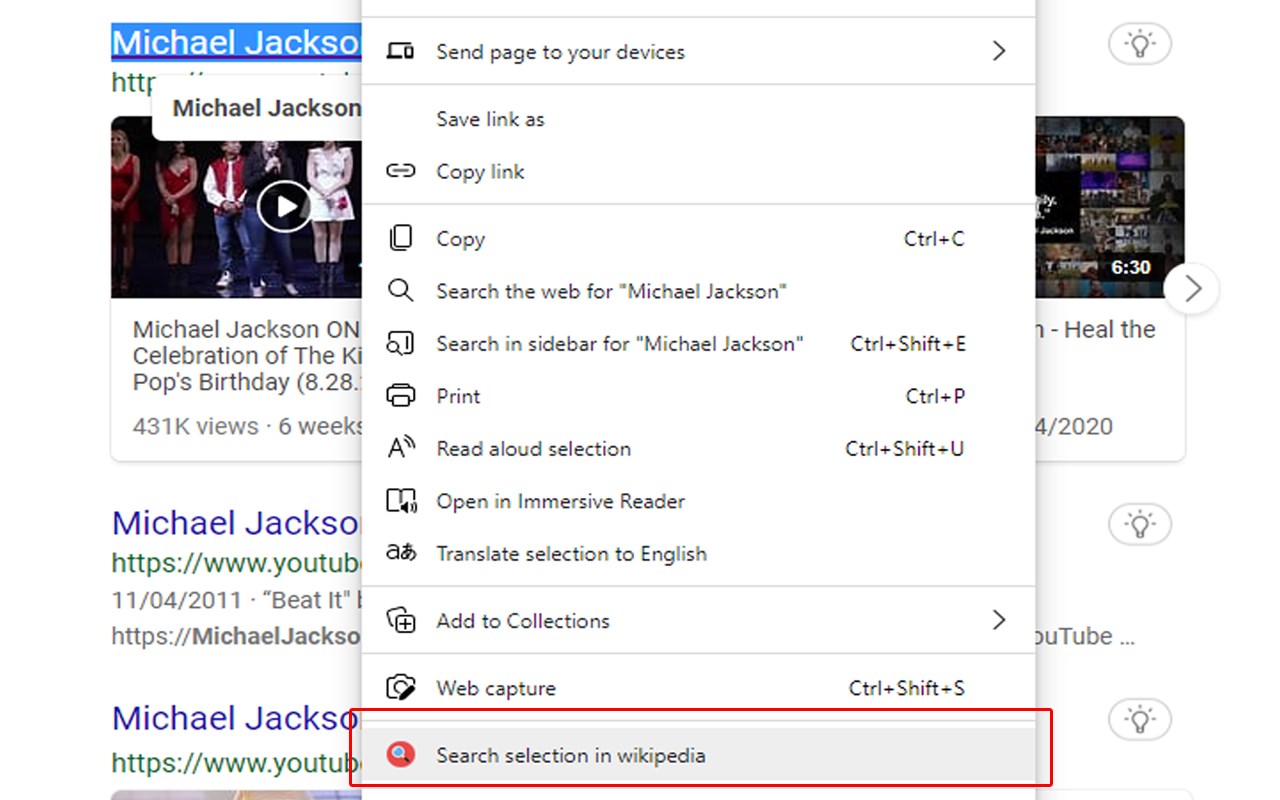Click the lightbulb icon beside second Michael Jackson result
The width and height of the screenshot is (1280, 800).
(1140, 524)
